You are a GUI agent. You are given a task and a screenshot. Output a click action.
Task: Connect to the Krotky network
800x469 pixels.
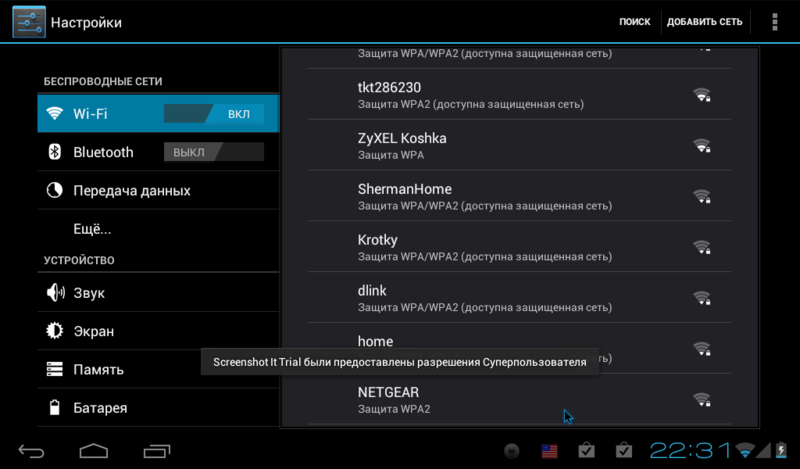[519, 247]
